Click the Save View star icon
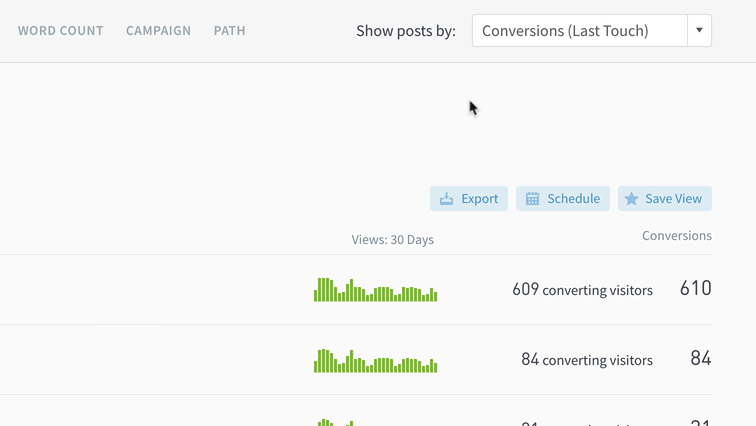 coord(631,199)
